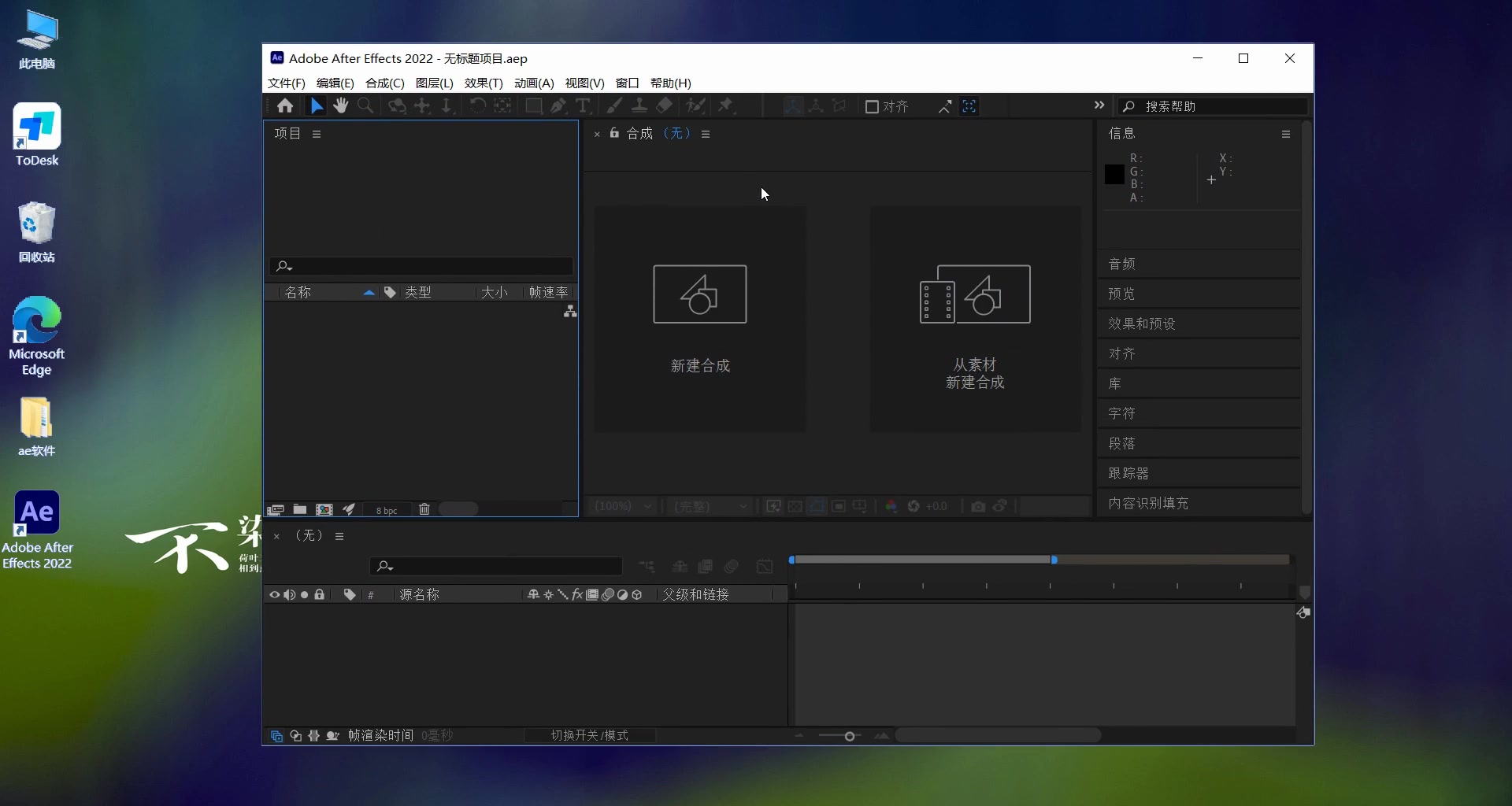The width and height of the screenshot is (1512, 806).
Task: Expand the 效果和预设 panel
Action: [x=1142, y=323]
